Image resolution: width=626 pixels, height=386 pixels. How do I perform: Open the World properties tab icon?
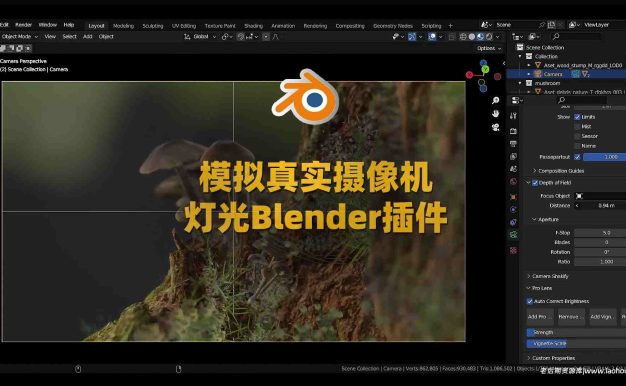(513, 182)
